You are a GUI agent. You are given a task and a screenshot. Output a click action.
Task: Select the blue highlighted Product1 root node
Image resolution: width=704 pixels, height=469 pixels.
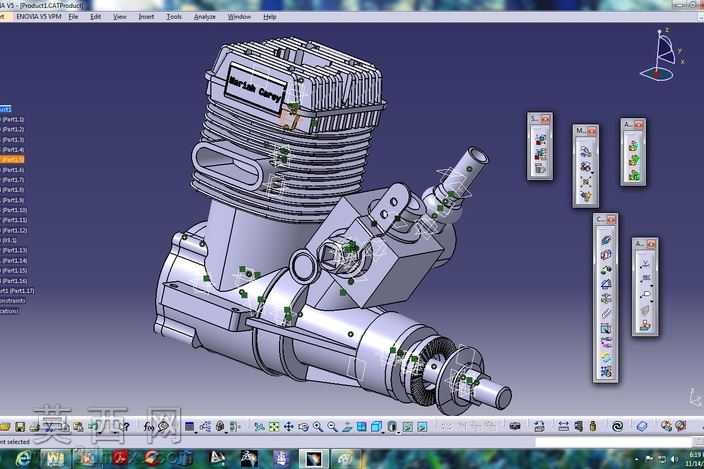pyautogui.click(x=5, y=109)
